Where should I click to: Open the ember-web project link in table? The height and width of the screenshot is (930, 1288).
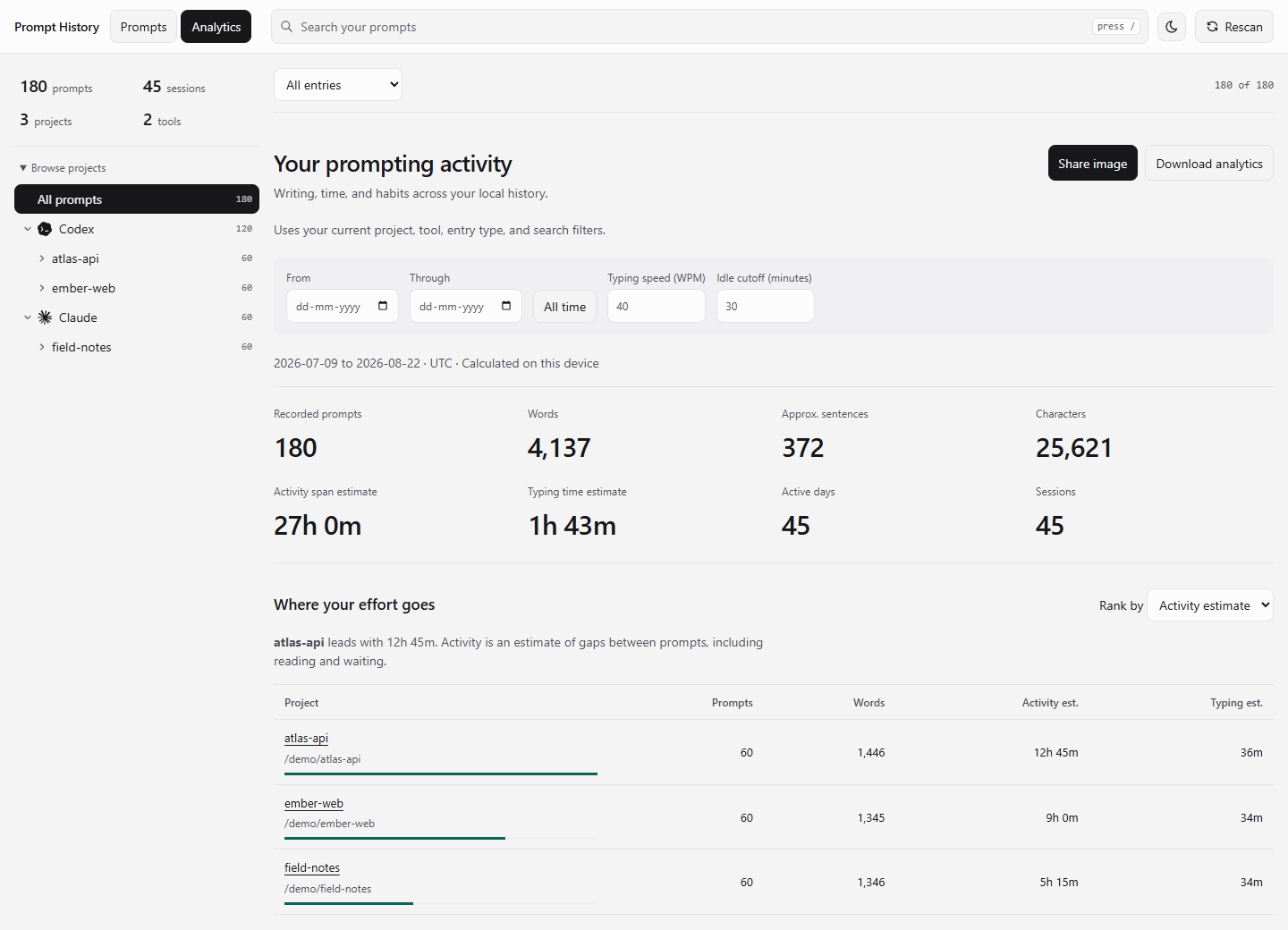[x=314, y=804]
